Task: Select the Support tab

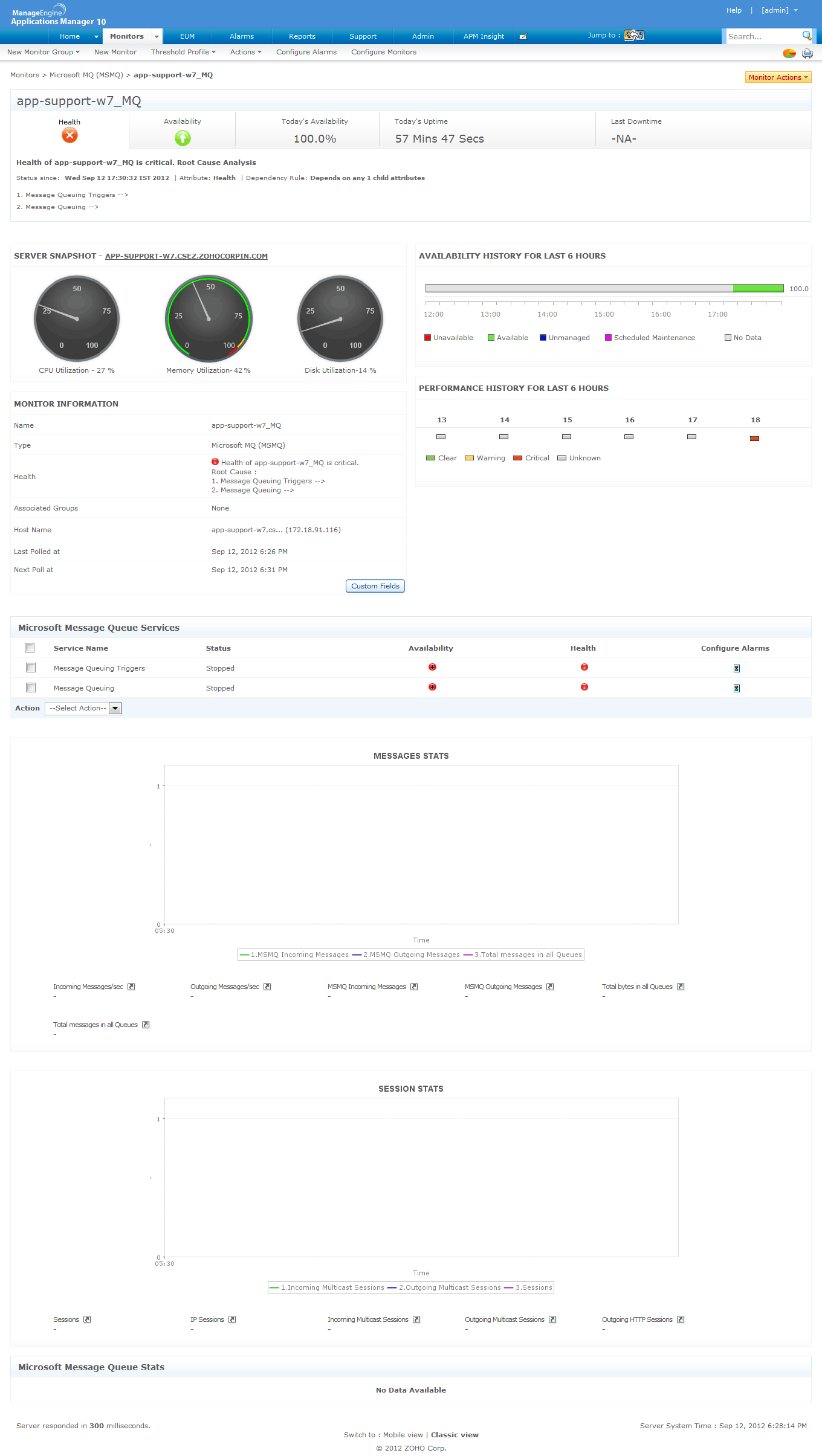Action: click(363, 36)
